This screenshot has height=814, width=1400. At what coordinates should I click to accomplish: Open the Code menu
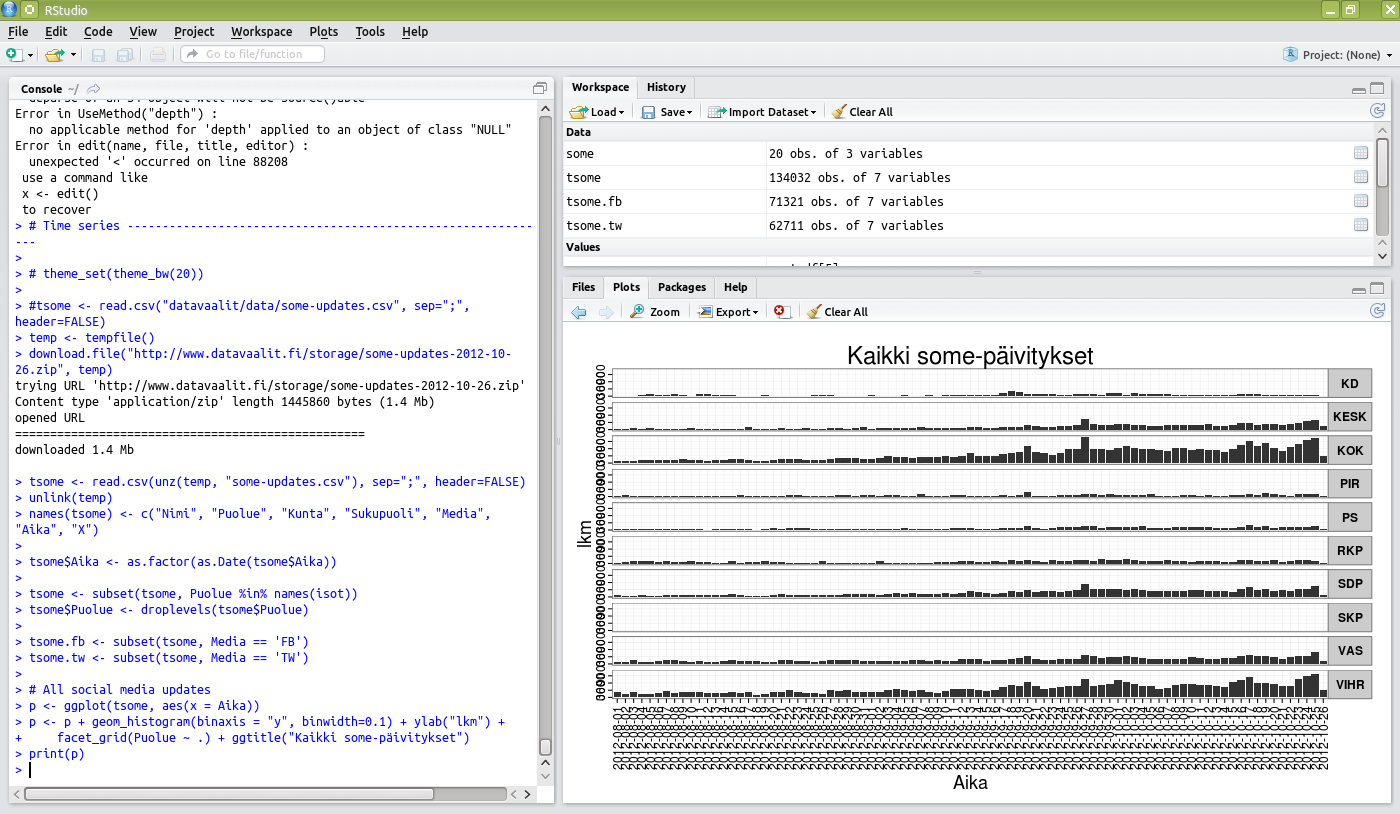click(98, 31)
